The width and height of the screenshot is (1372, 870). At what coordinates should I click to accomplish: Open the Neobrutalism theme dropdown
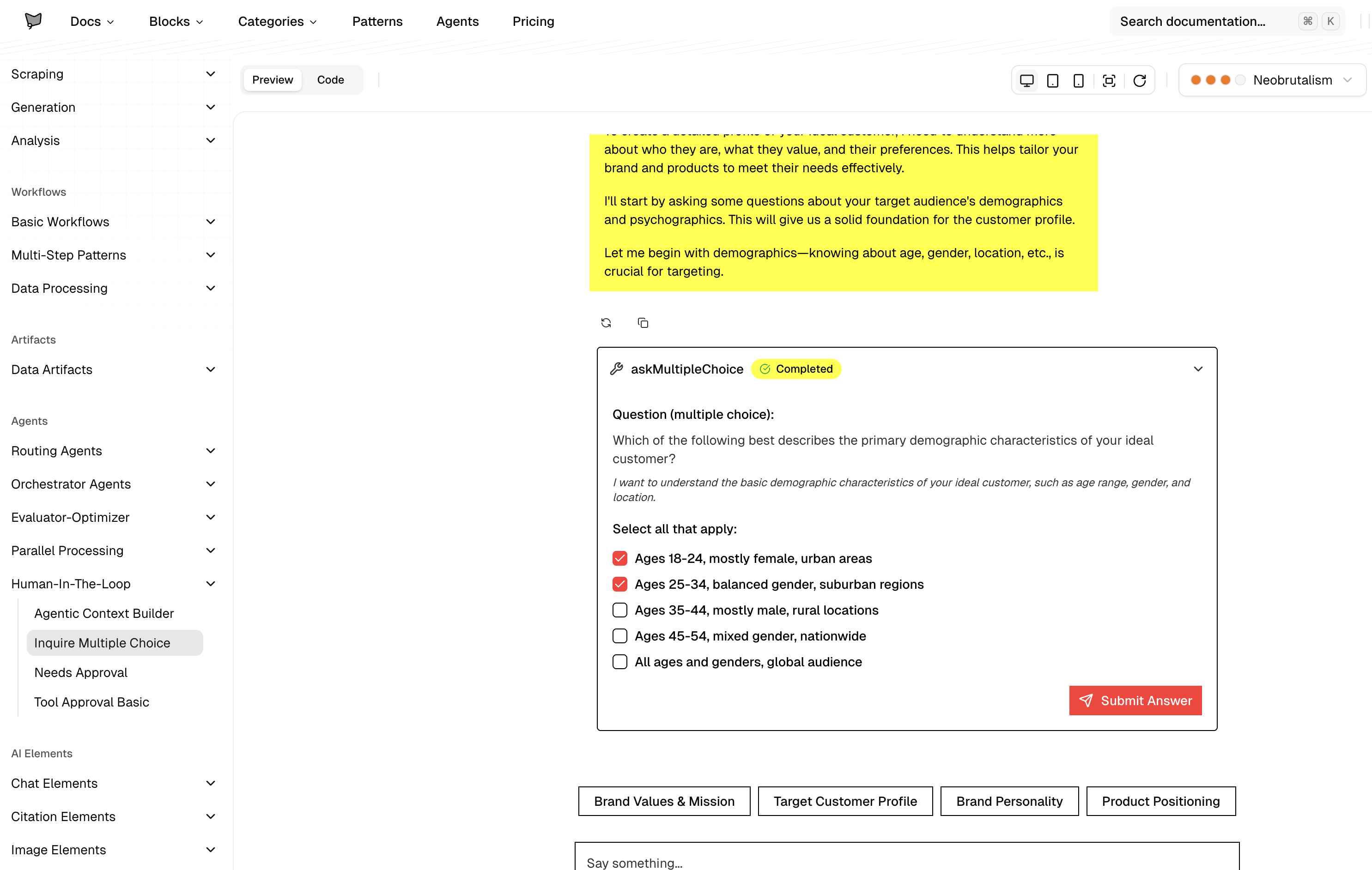[x=1272, y=80]
